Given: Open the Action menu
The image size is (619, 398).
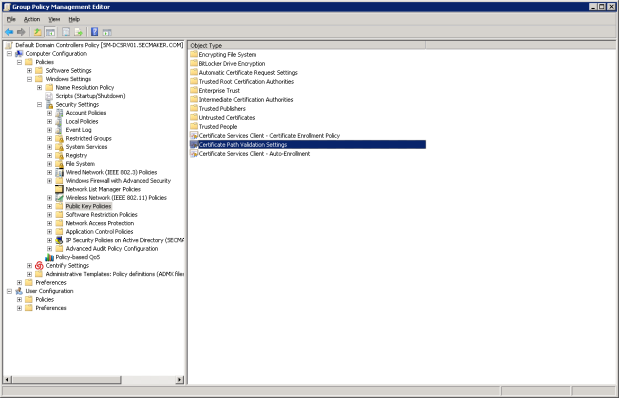Looking at the screenshot, I should (x=32, y=19).
